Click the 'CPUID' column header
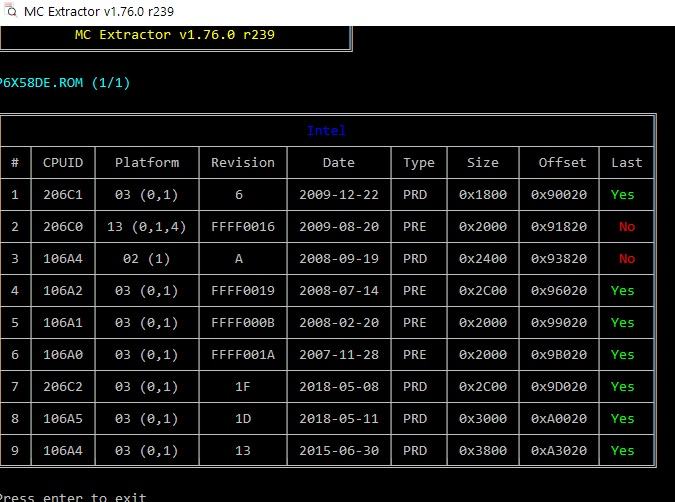 63,162
